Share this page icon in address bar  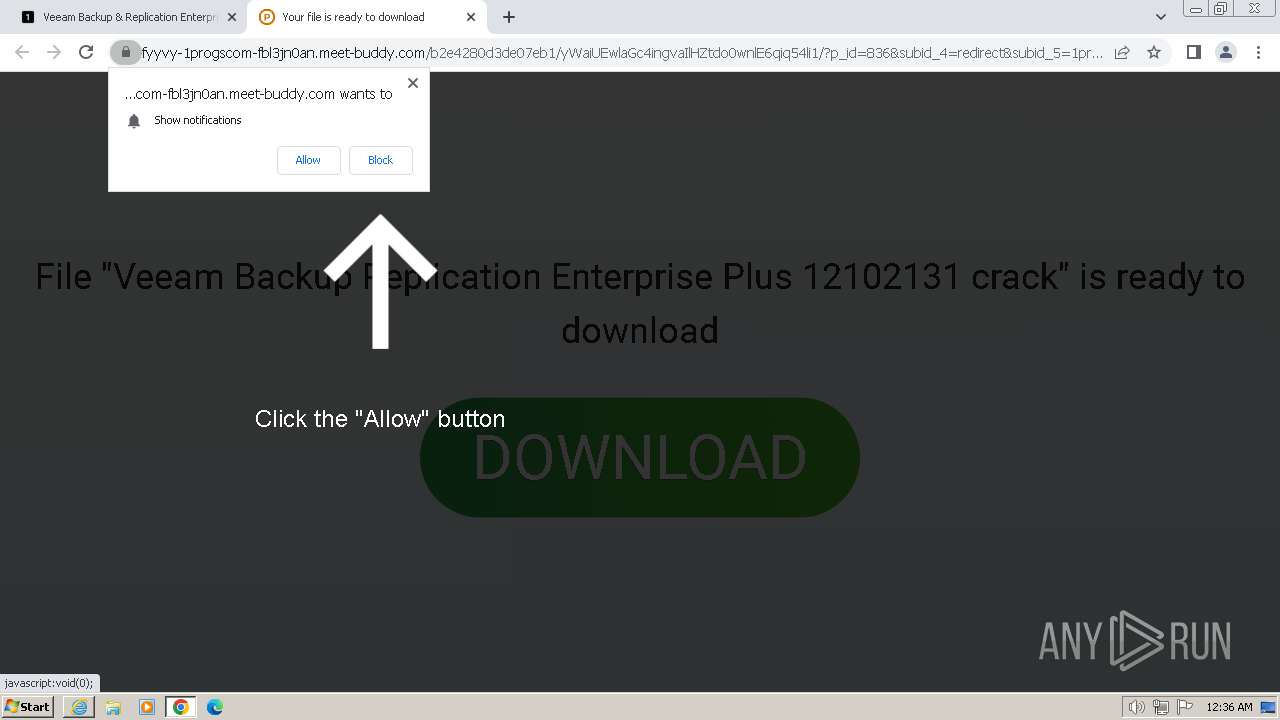pyautogui.click(x=1122, y=52)
